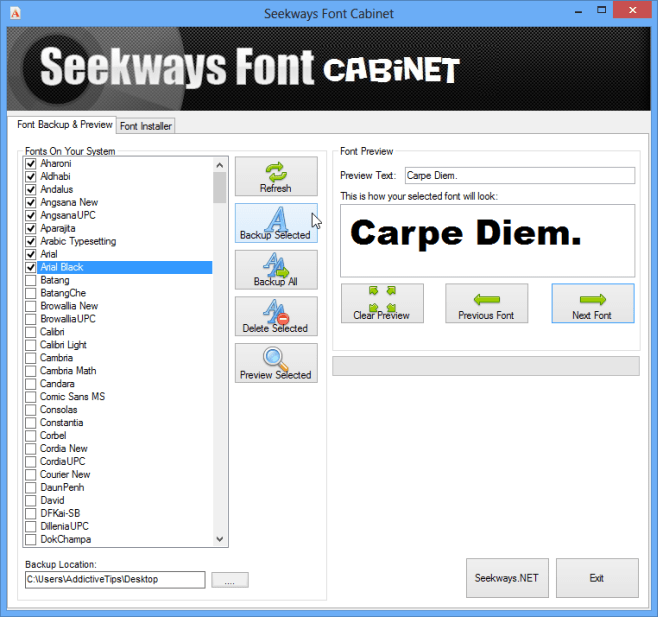Uncheck the Aharoni font checkbox

click(x=31, y=163)
